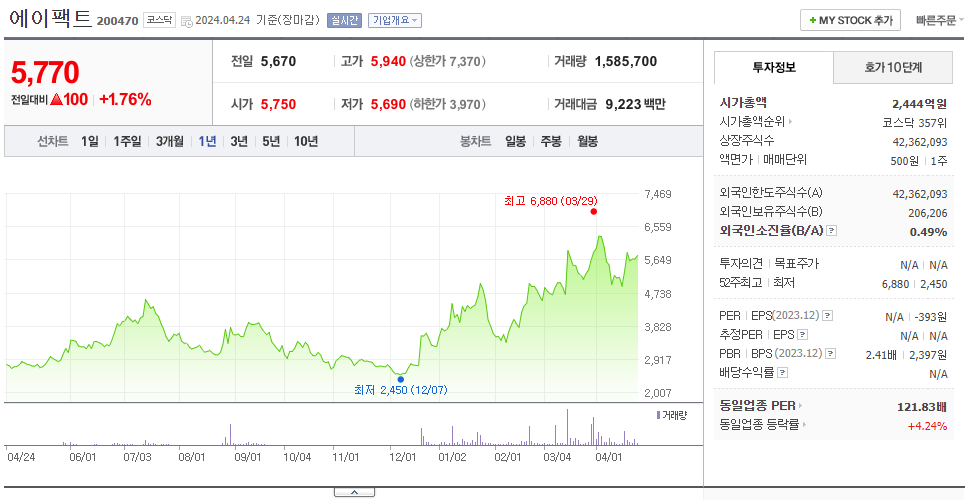Select 3개월 line chart period
968x500 pixels.
(x=170, y=141)
